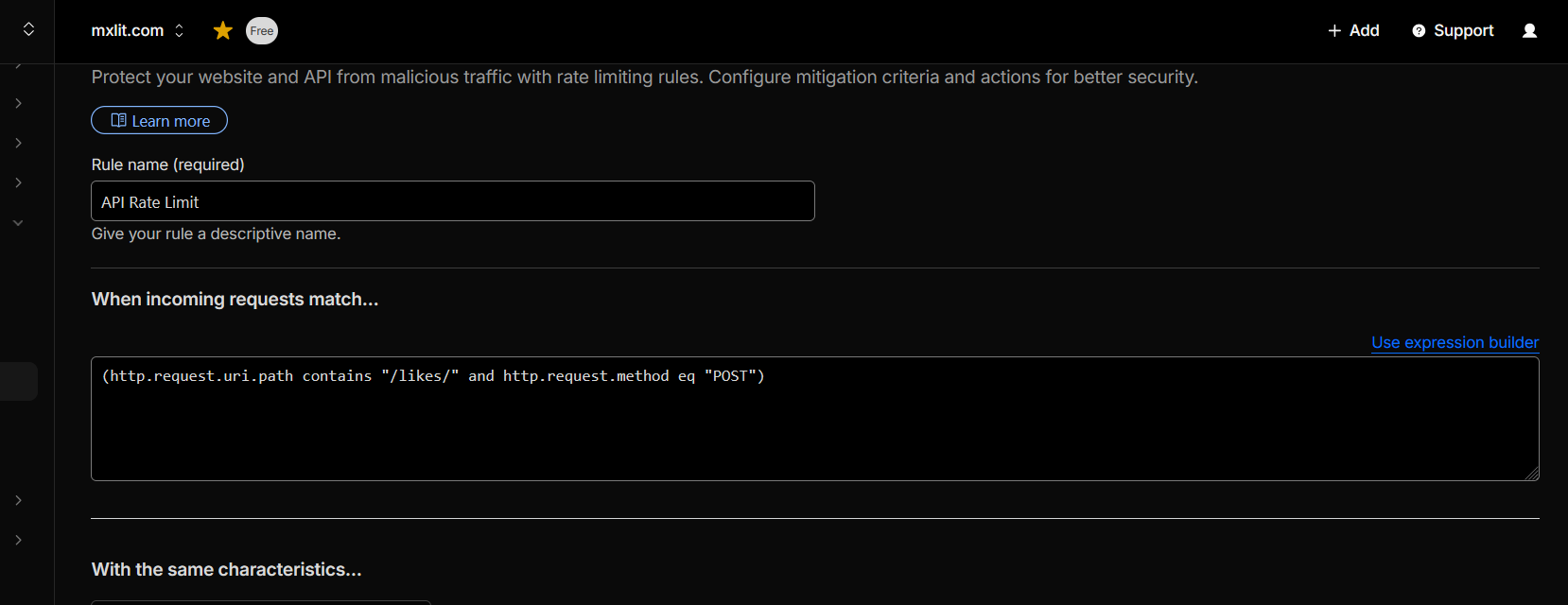Image resolution: width=1568 pixels, height=605 pixels.
Task: Click the Free plan badge
Action: pos(262,31)
